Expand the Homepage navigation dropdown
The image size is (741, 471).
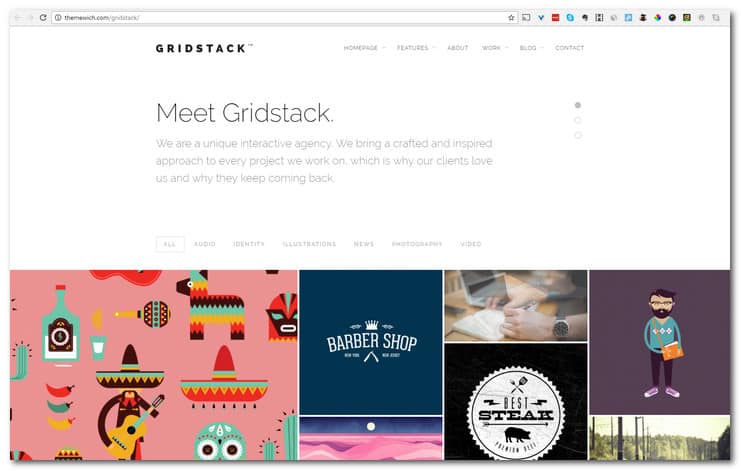[x=364, y=48]
